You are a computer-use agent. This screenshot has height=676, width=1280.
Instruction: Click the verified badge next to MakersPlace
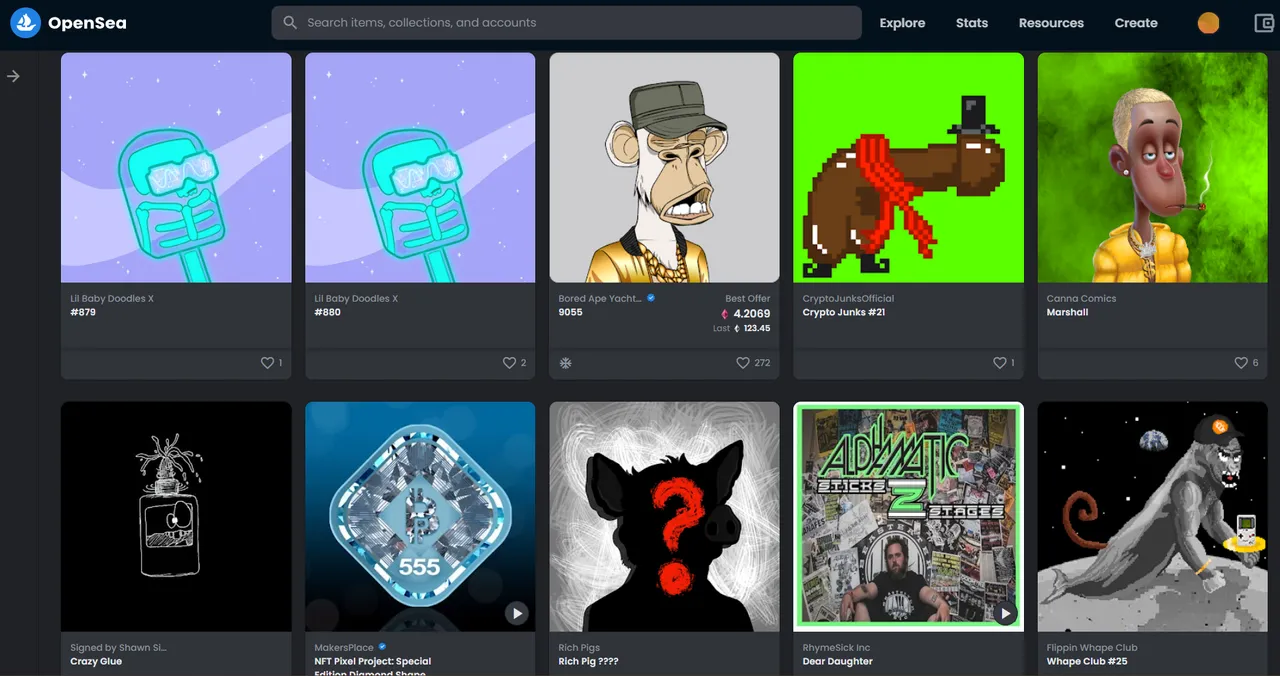click(382, 647)
